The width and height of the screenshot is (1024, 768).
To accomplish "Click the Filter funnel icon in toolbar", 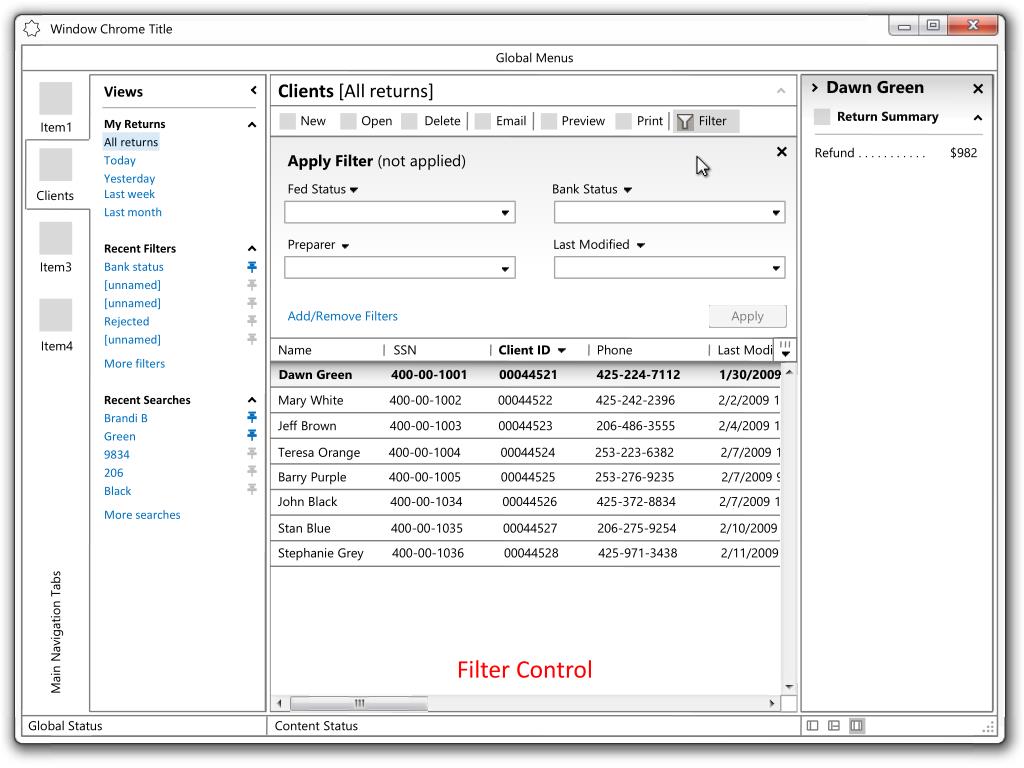I will [x=685, y=121].
